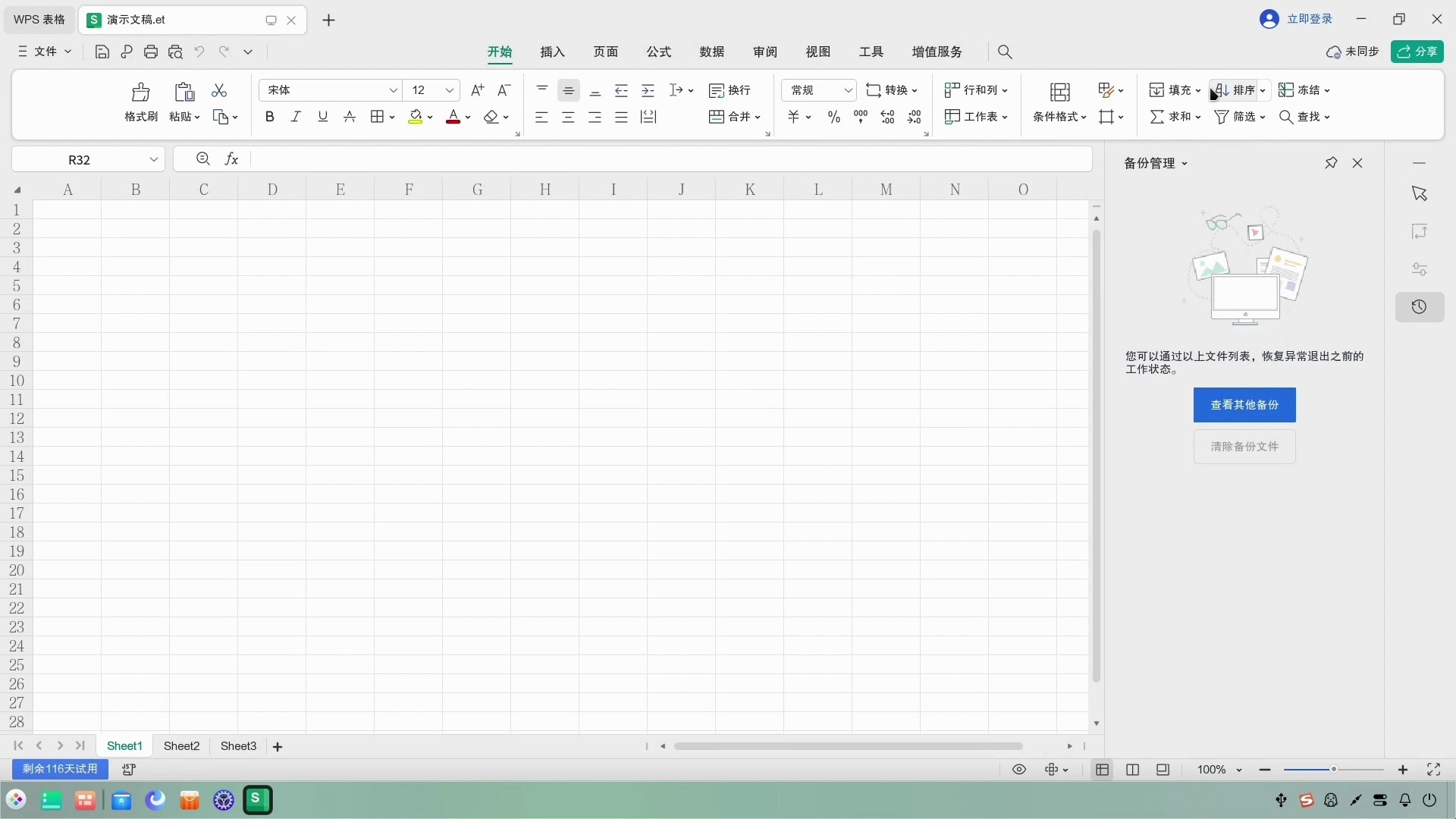Click the 分享 share button

tap(1417, 52)
